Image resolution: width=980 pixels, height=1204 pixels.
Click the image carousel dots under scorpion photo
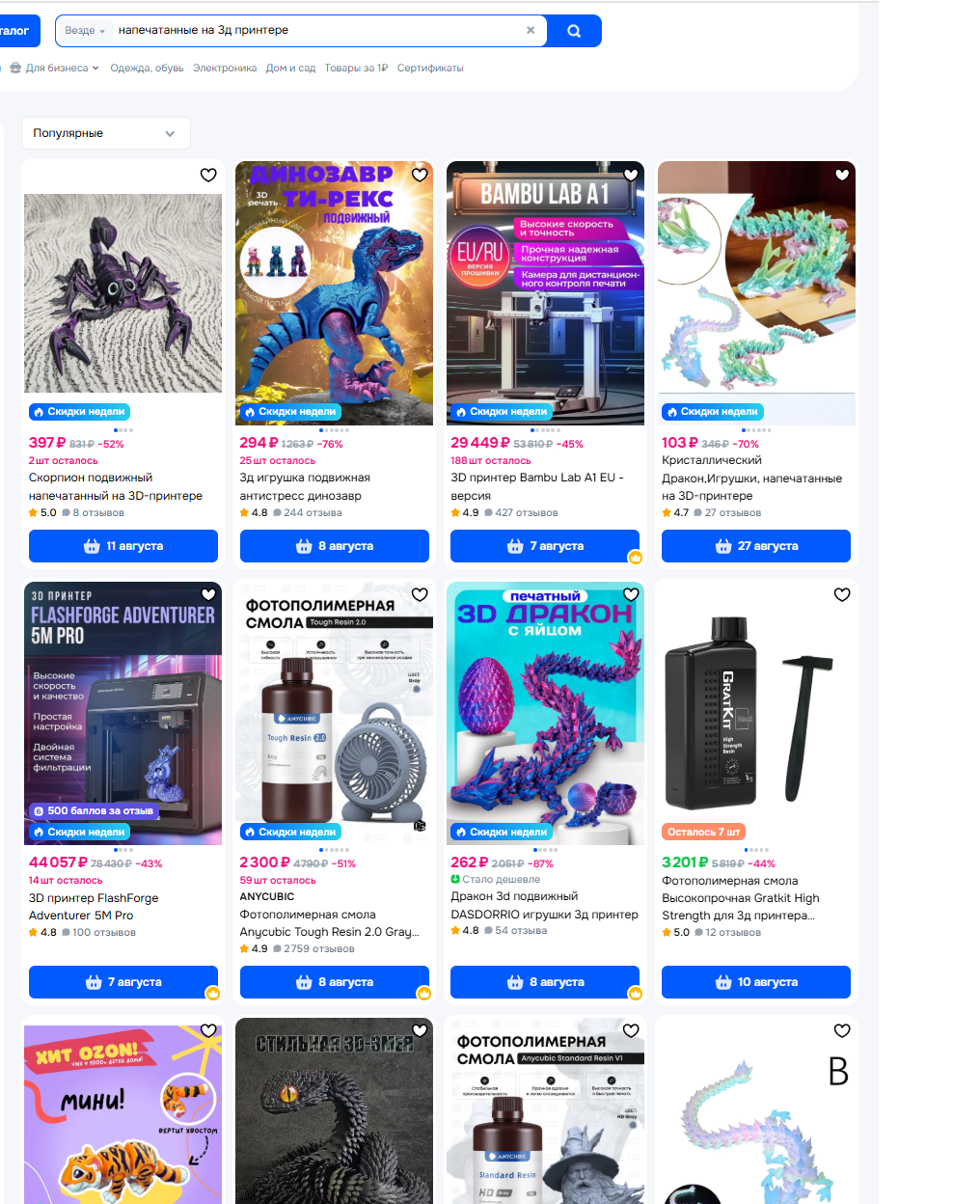point(123,430)
